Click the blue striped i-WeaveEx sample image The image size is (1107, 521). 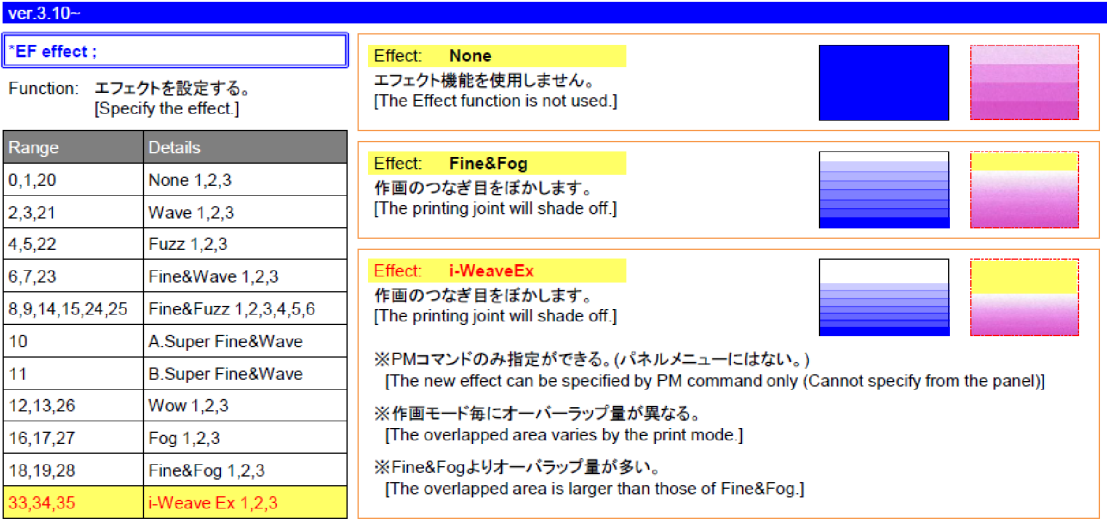click(x=883, y=297)
